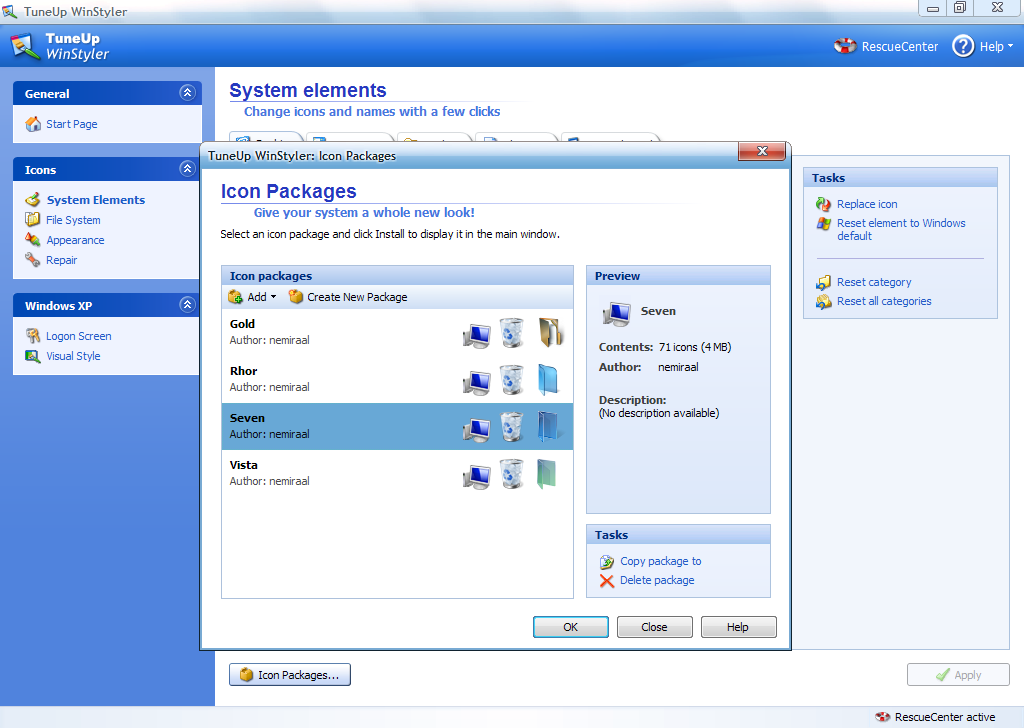The height and width of the screenshot is (728, 1024).
Task: Click the Start Page house icon
Action: coord(33,124)
